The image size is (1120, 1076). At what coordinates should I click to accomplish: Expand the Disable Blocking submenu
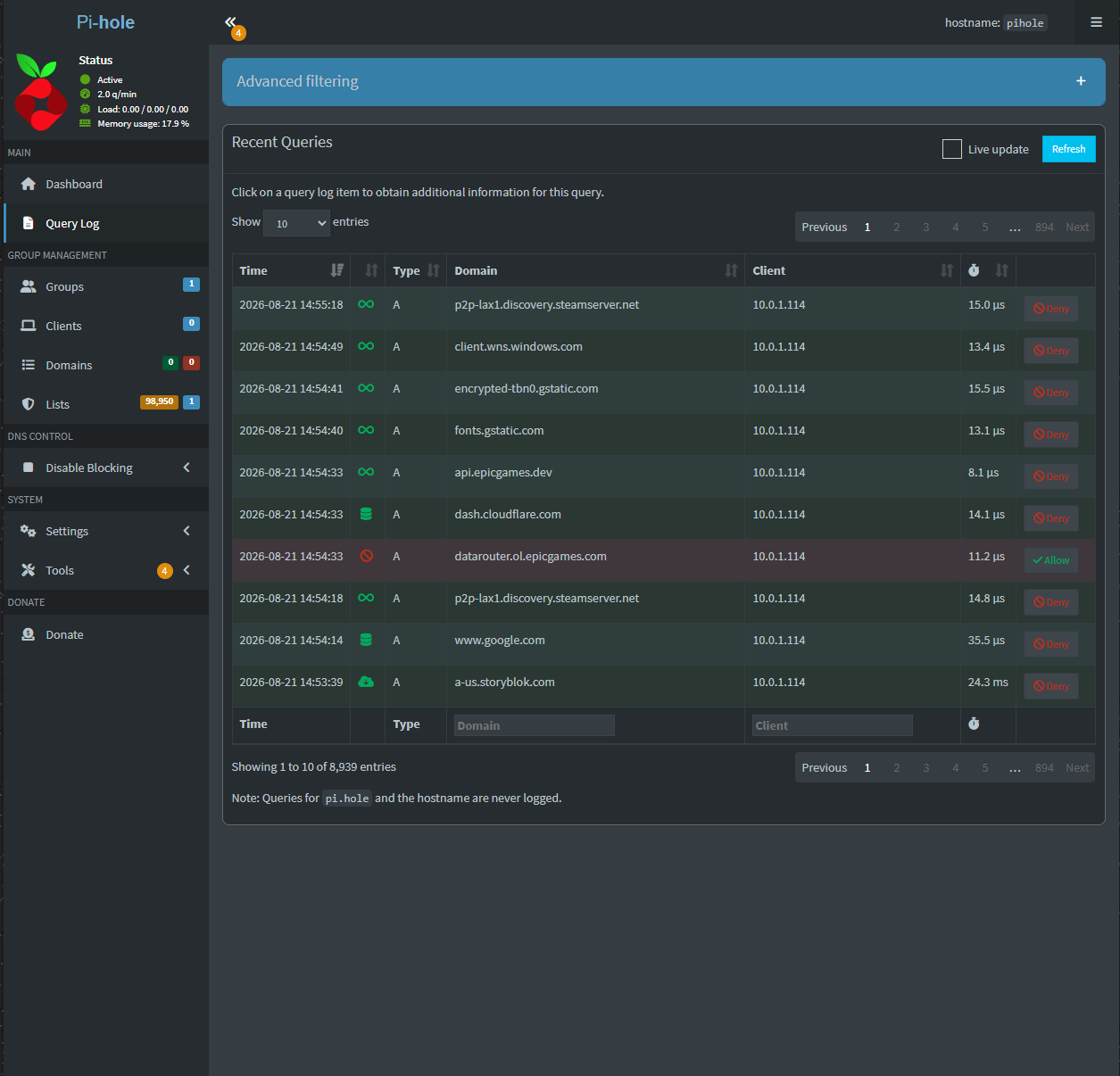pos(187,468)
